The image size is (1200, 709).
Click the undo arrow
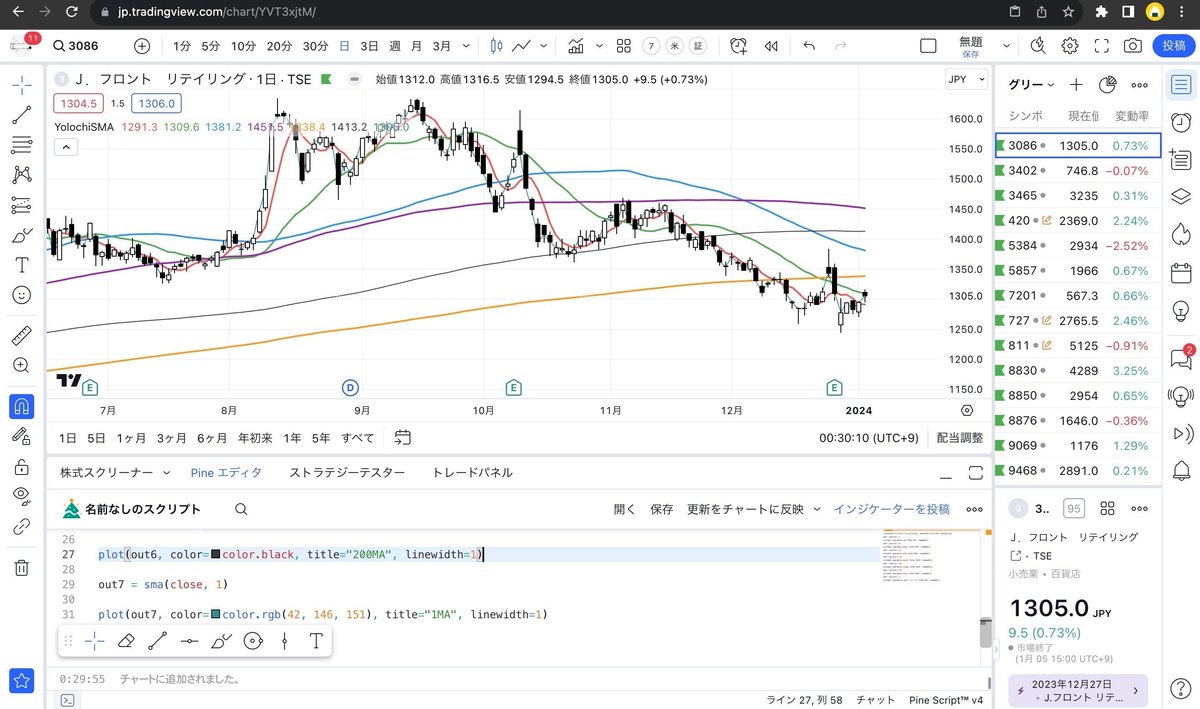point(809,46)
